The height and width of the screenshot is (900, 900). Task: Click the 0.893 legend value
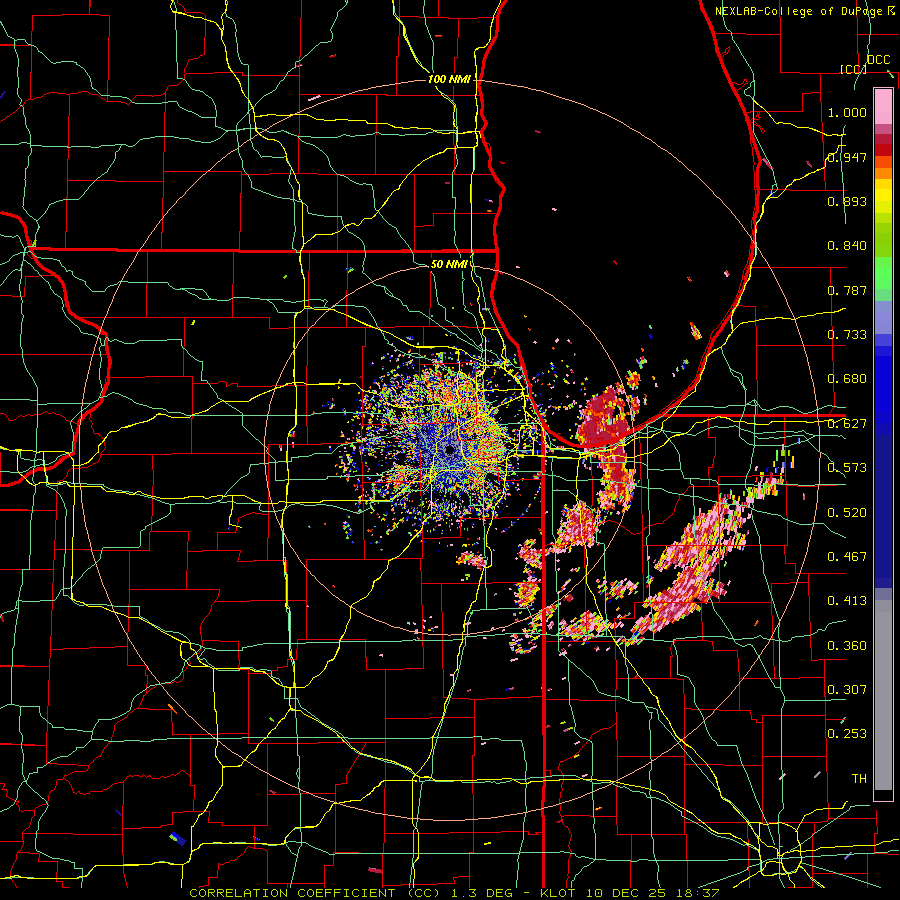point(847,201)
